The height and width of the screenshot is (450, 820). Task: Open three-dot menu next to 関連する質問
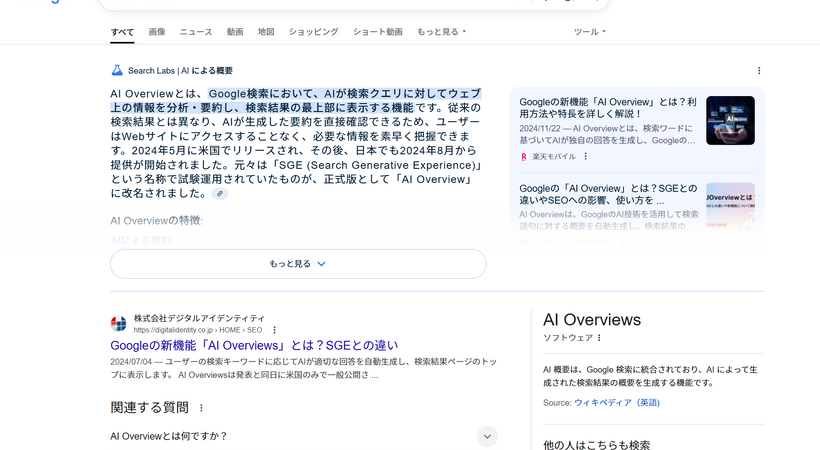click(201, 408)
